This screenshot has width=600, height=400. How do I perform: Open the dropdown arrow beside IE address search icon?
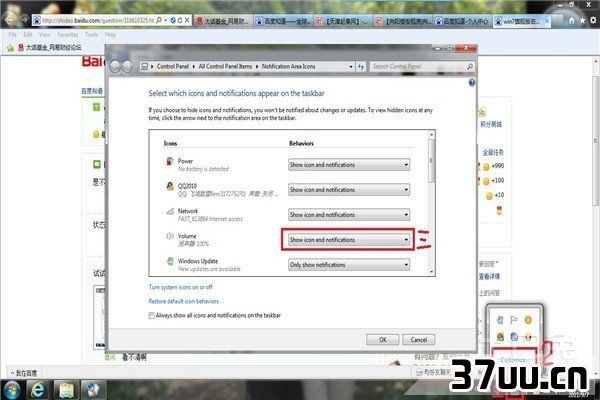coord(165,20)
